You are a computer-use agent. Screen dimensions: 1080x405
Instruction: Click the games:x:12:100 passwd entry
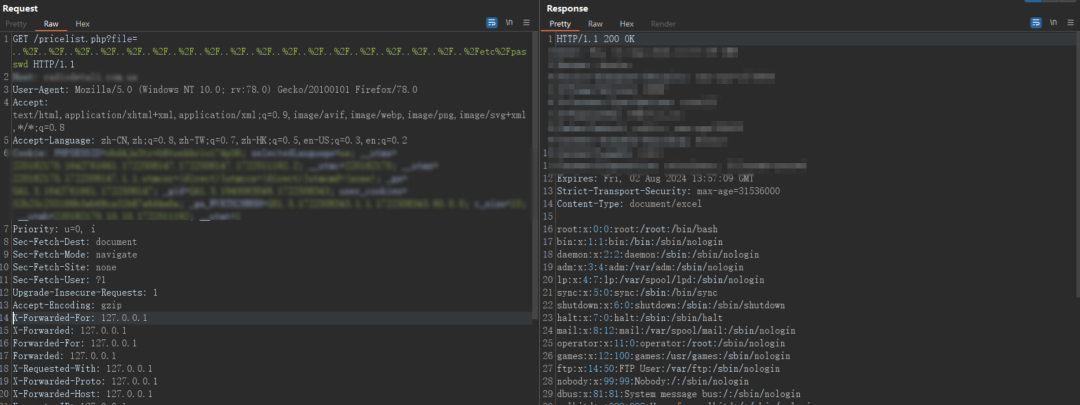672,356
